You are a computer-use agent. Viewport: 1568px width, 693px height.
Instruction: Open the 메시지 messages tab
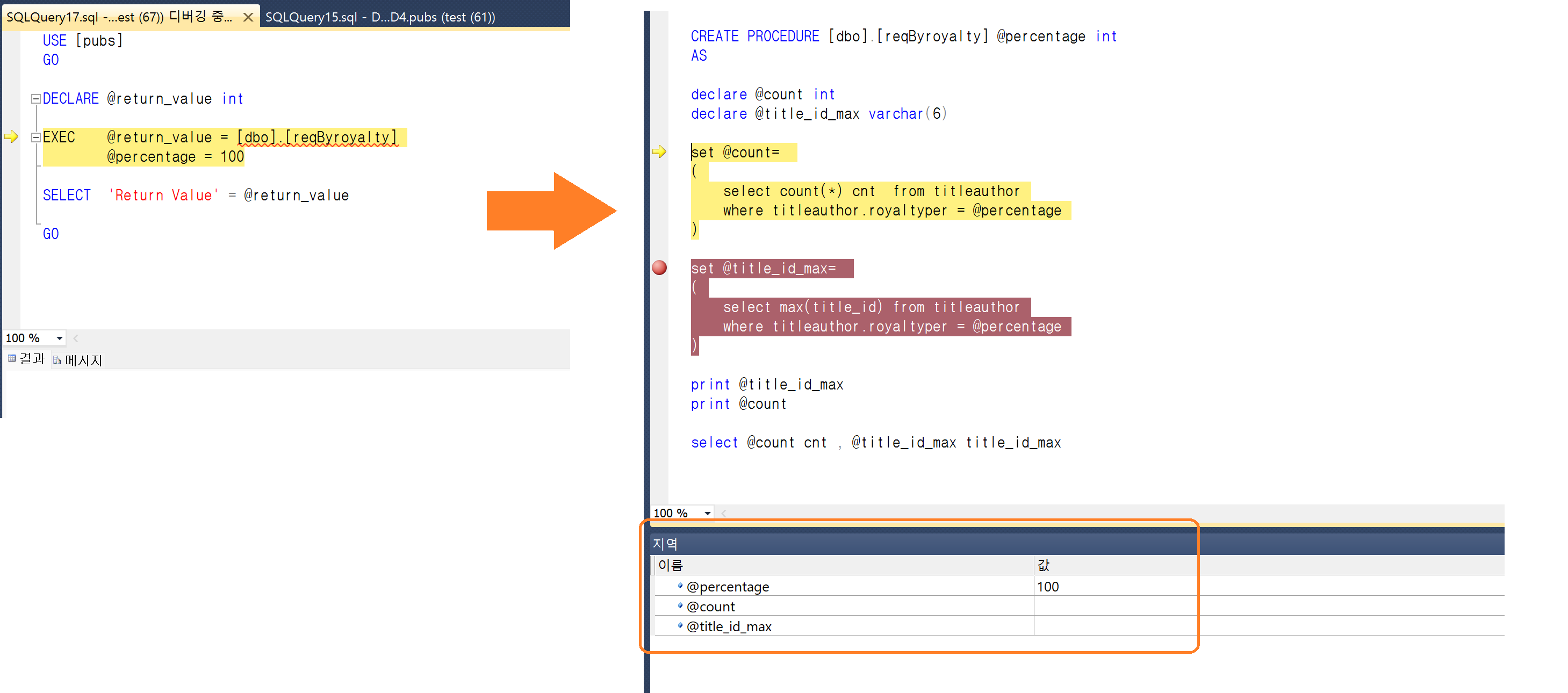[83, 360]
